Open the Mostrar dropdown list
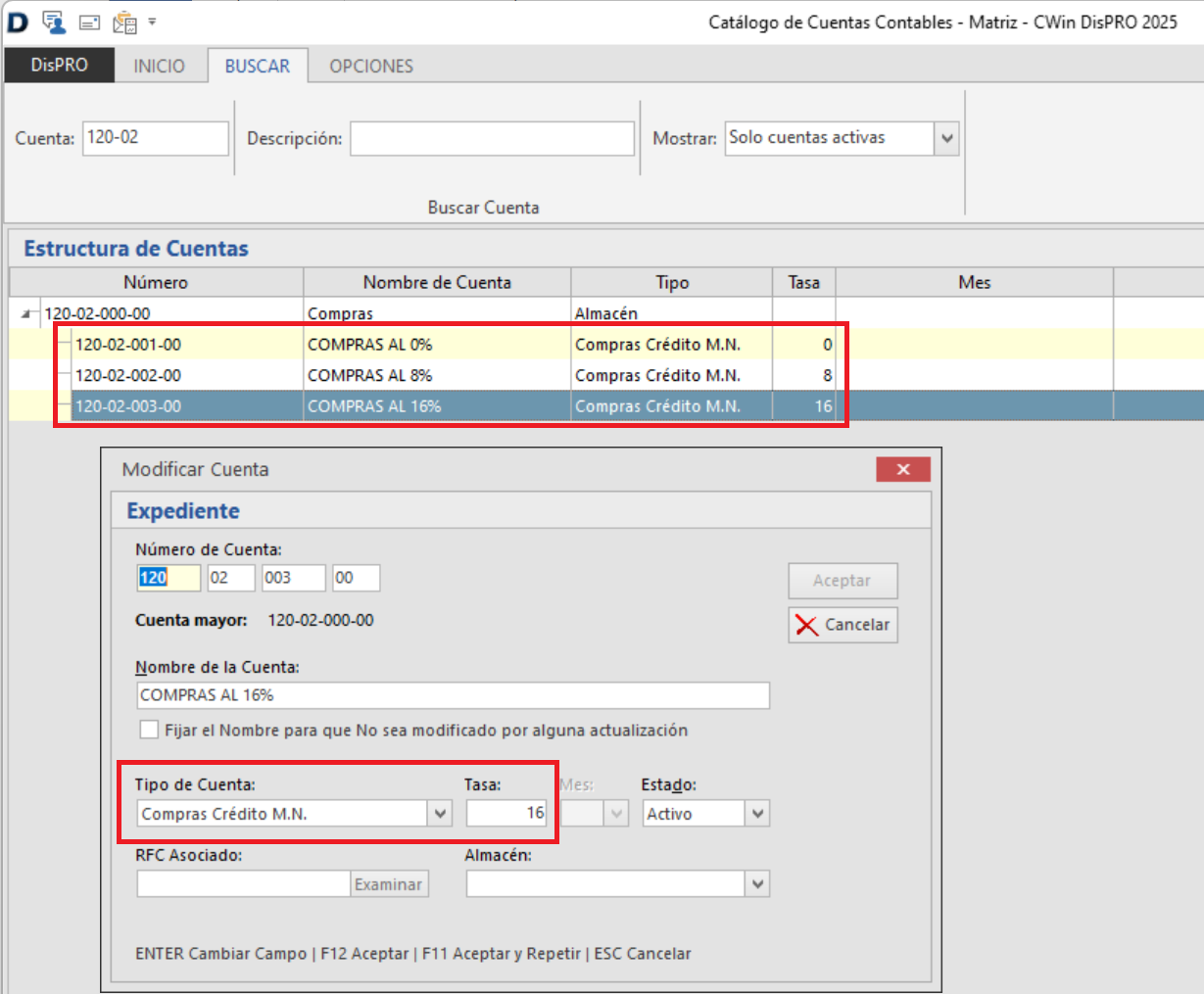 [946, 138]
